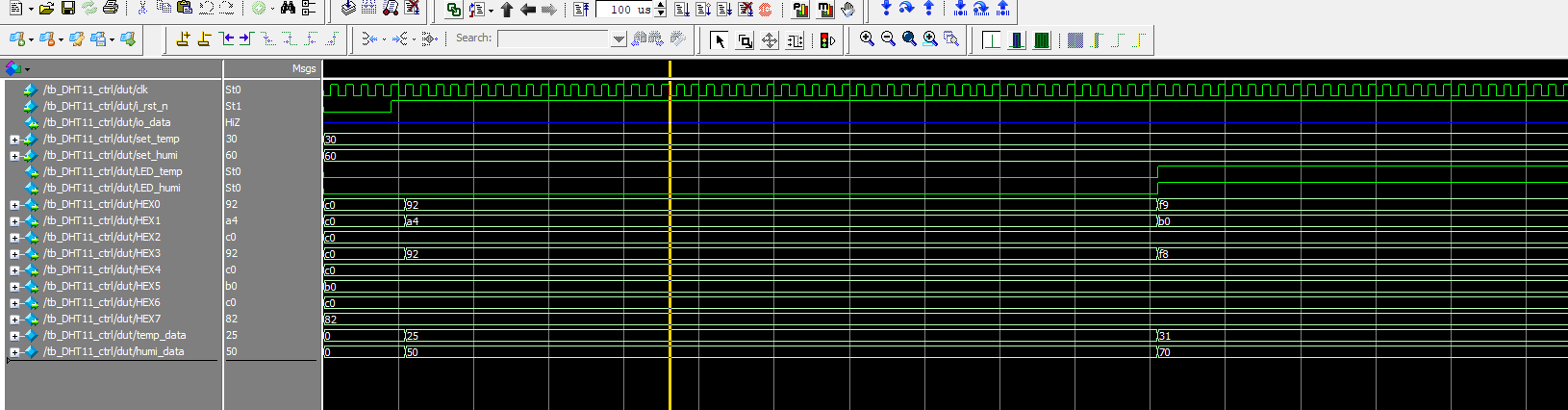The width and height of the screenshot is (1568, 410).
Task: Expand the humi_data signal bus
Action: (14, 352)
